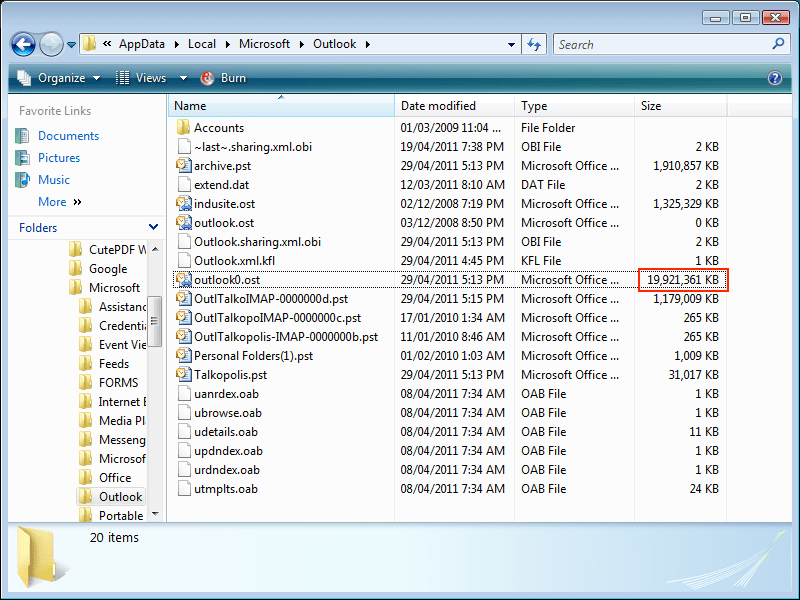
Task: Sort by Date modified column header
Action: (454, 106)
